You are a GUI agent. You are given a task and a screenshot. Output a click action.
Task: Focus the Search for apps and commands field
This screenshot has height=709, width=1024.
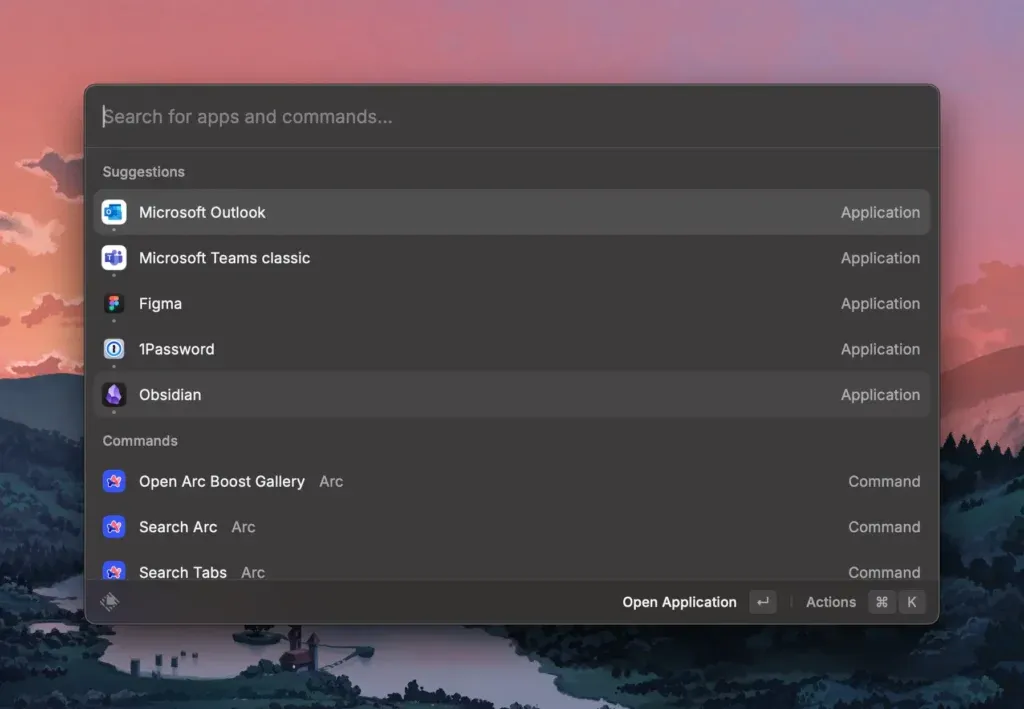pos(512,117)
